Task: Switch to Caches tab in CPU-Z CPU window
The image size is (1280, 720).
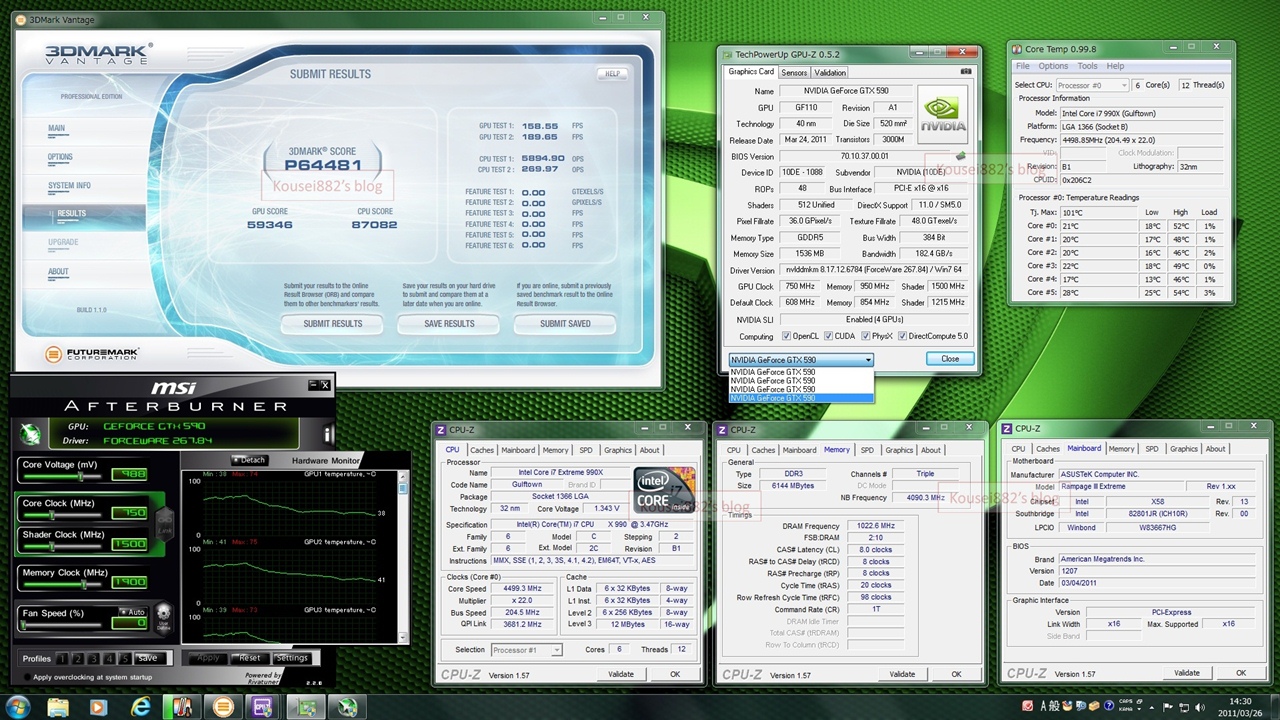Action: point(482,450)
